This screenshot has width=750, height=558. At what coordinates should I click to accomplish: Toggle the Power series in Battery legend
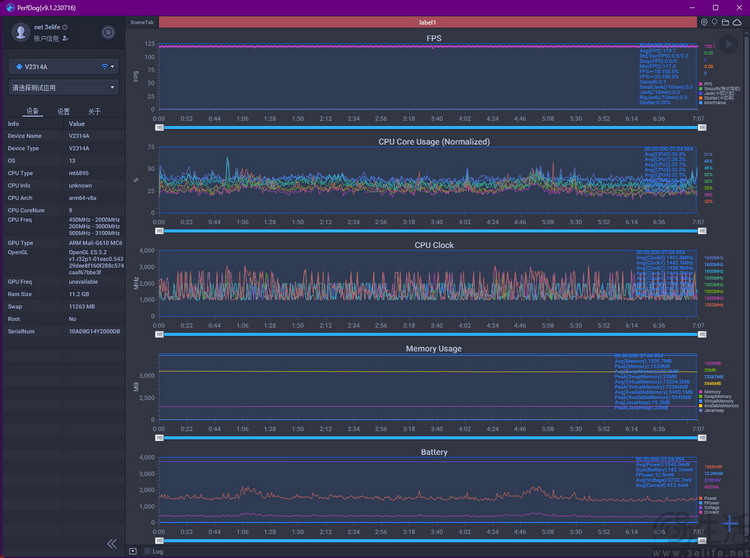click(708, 498)
